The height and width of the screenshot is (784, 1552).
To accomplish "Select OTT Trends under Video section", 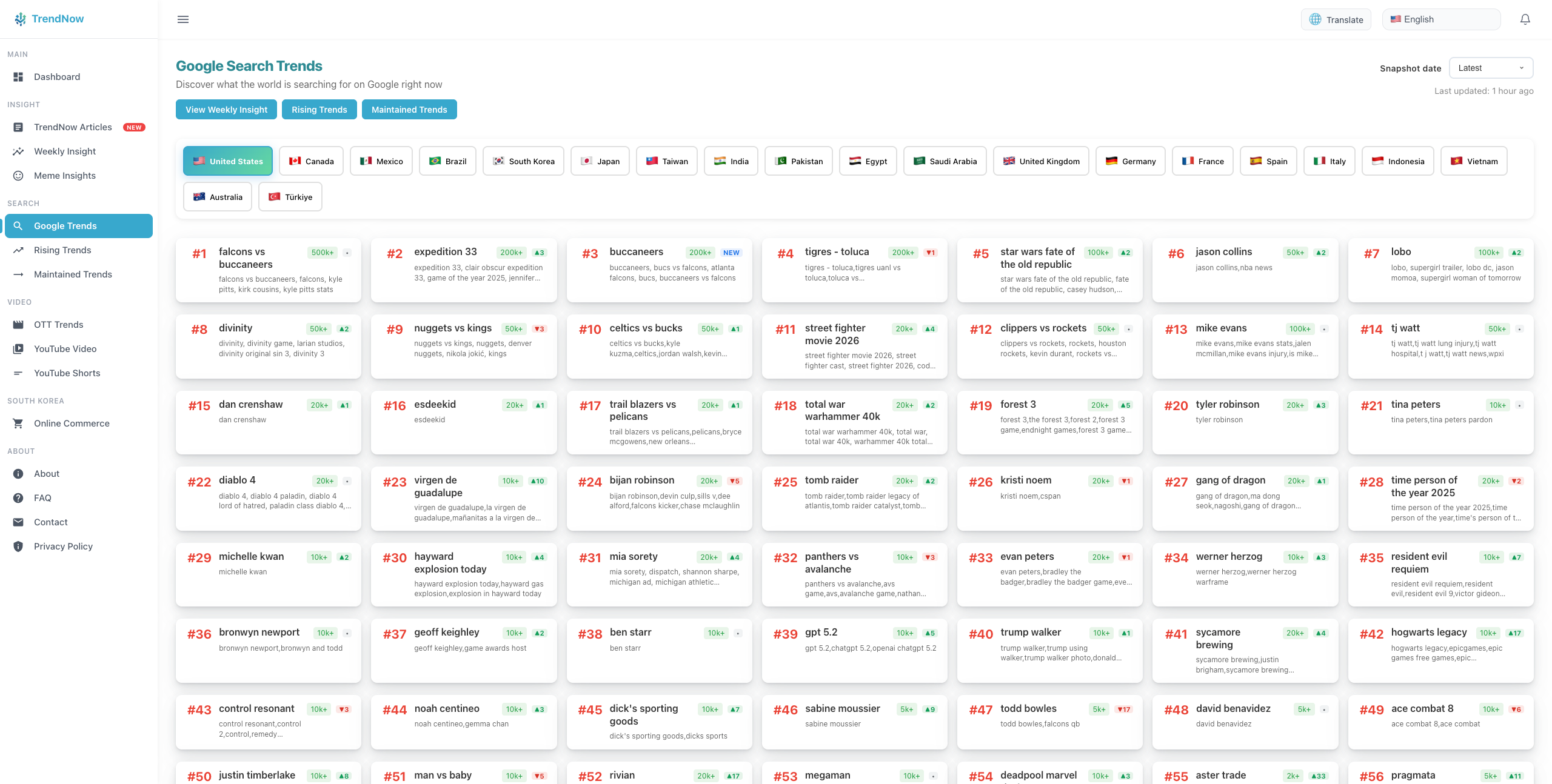I will point(58,324).
